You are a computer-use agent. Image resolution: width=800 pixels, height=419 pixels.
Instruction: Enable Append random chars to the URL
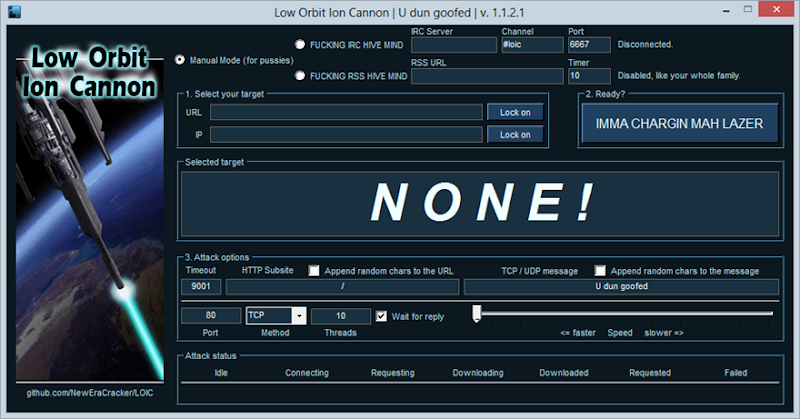click(x=314, y=270)
